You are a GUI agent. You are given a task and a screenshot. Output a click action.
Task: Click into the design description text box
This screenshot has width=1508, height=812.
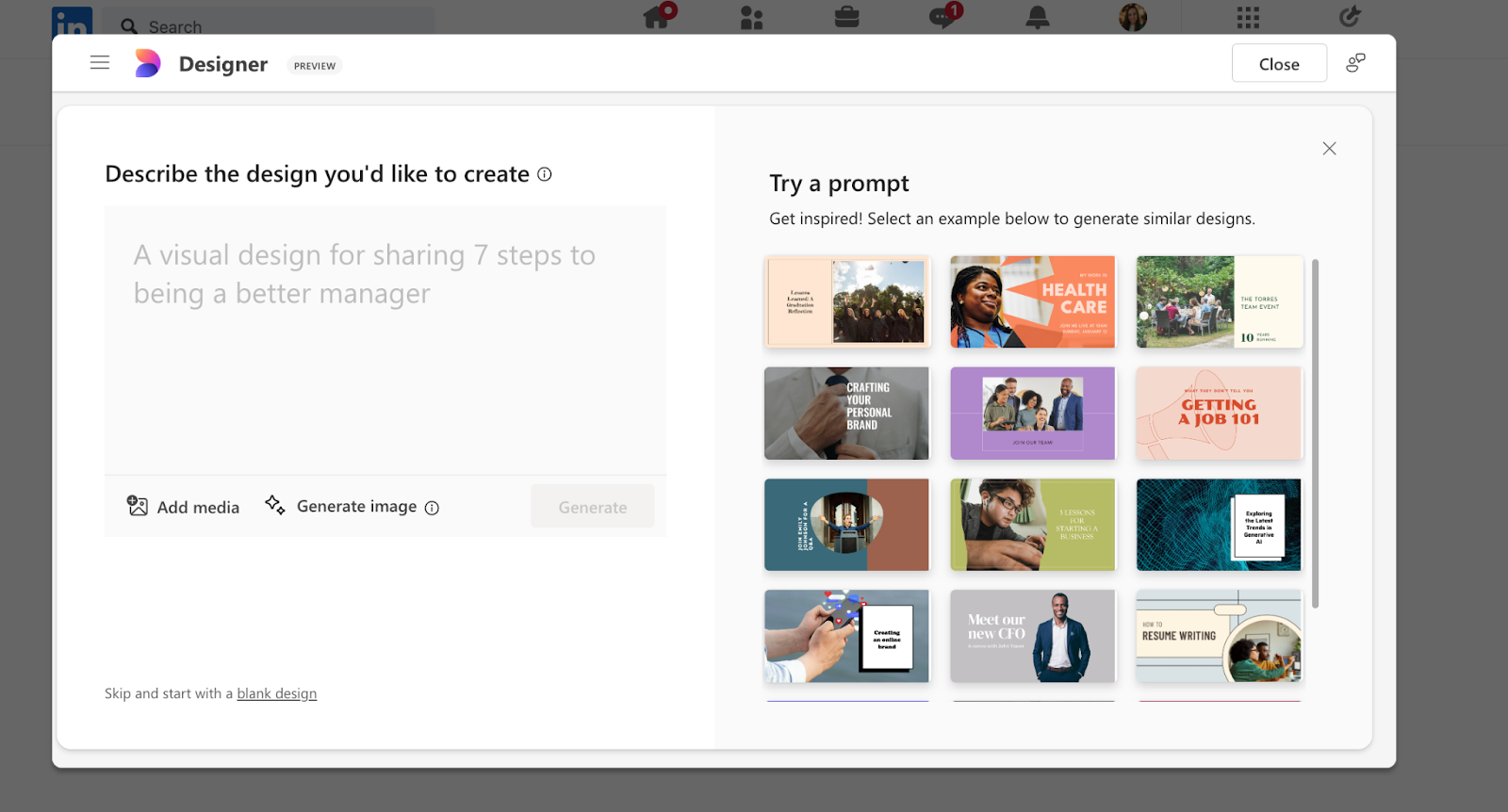(x=385, y=340)
